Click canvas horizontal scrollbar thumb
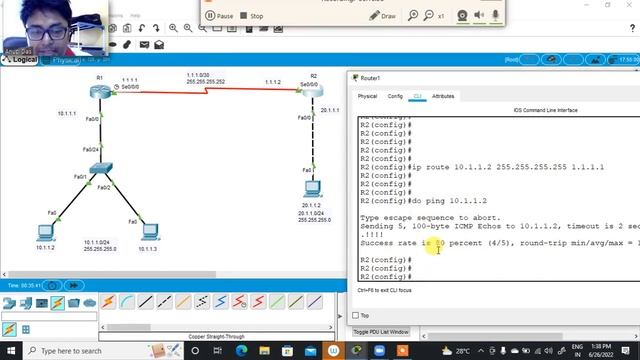Screen dimensions: 640x360 pos(111,275)
